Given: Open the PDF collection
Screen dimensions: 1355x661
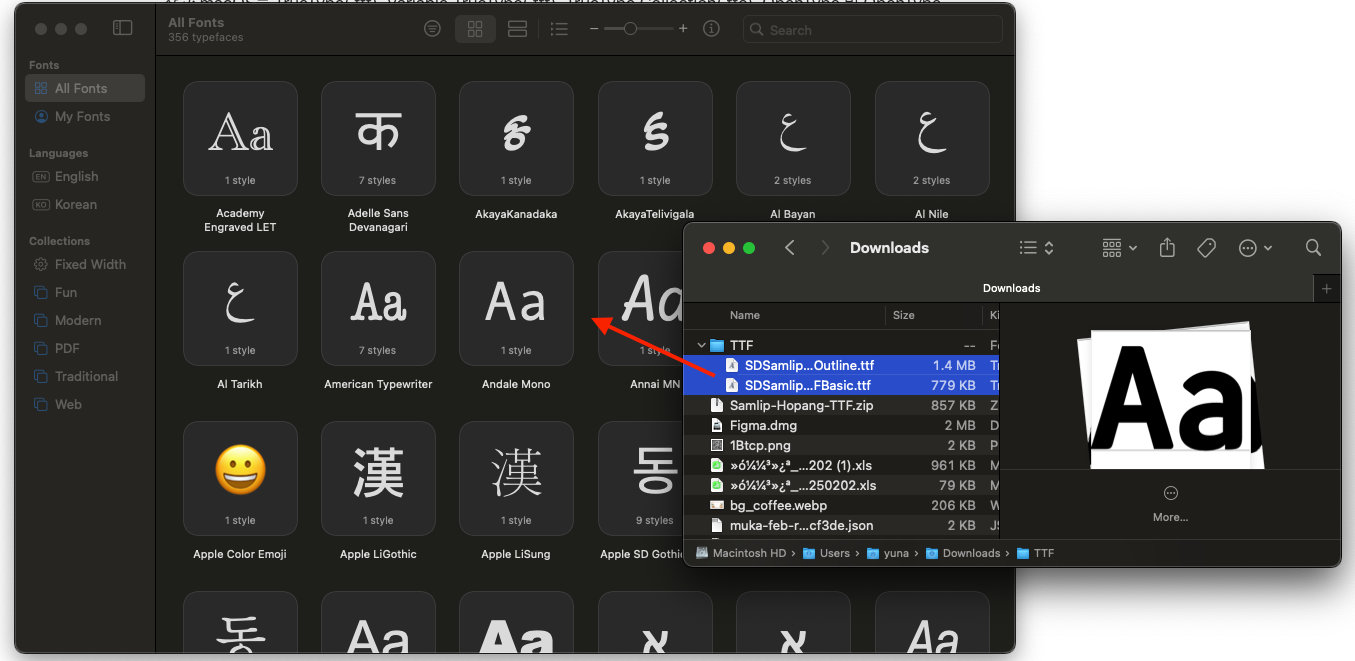Looking at the screenshot, I should [85, 348].
